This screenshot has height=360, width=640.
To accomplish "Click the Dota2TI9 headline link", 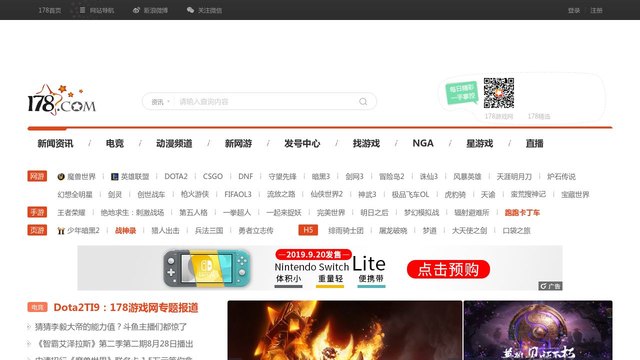I will [126, 307].
